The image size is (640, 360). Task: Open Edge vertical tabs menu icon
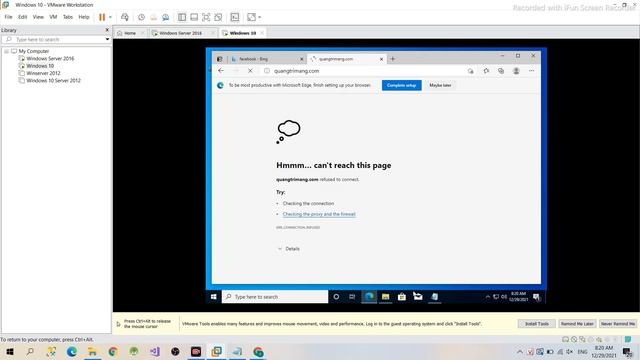(220, 59)
